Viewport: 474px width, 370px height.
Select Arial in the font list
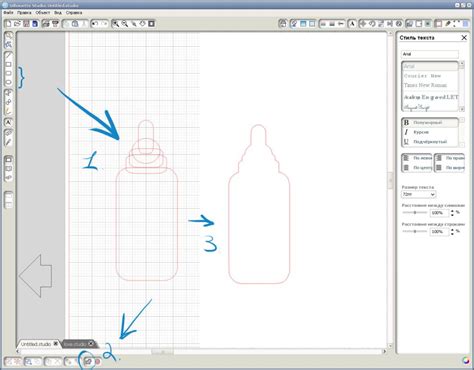coord(430,66)
